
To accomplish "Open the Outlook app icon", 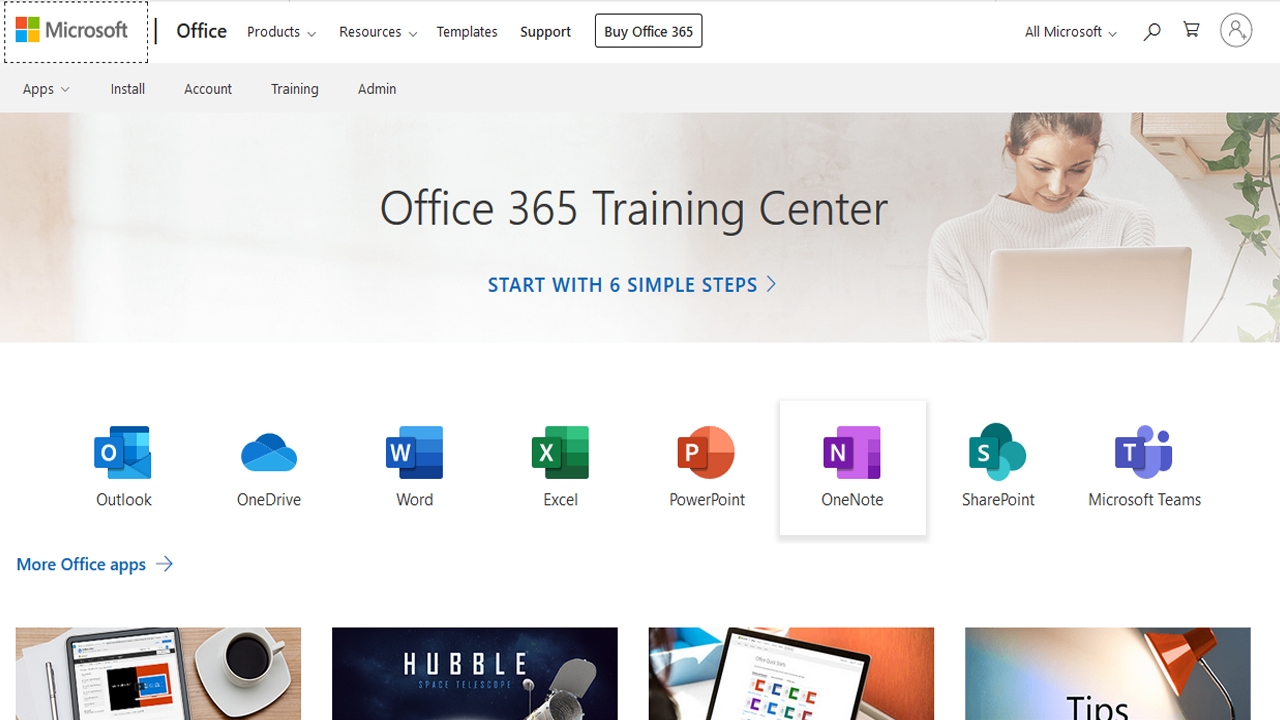I will click(123, 453).
